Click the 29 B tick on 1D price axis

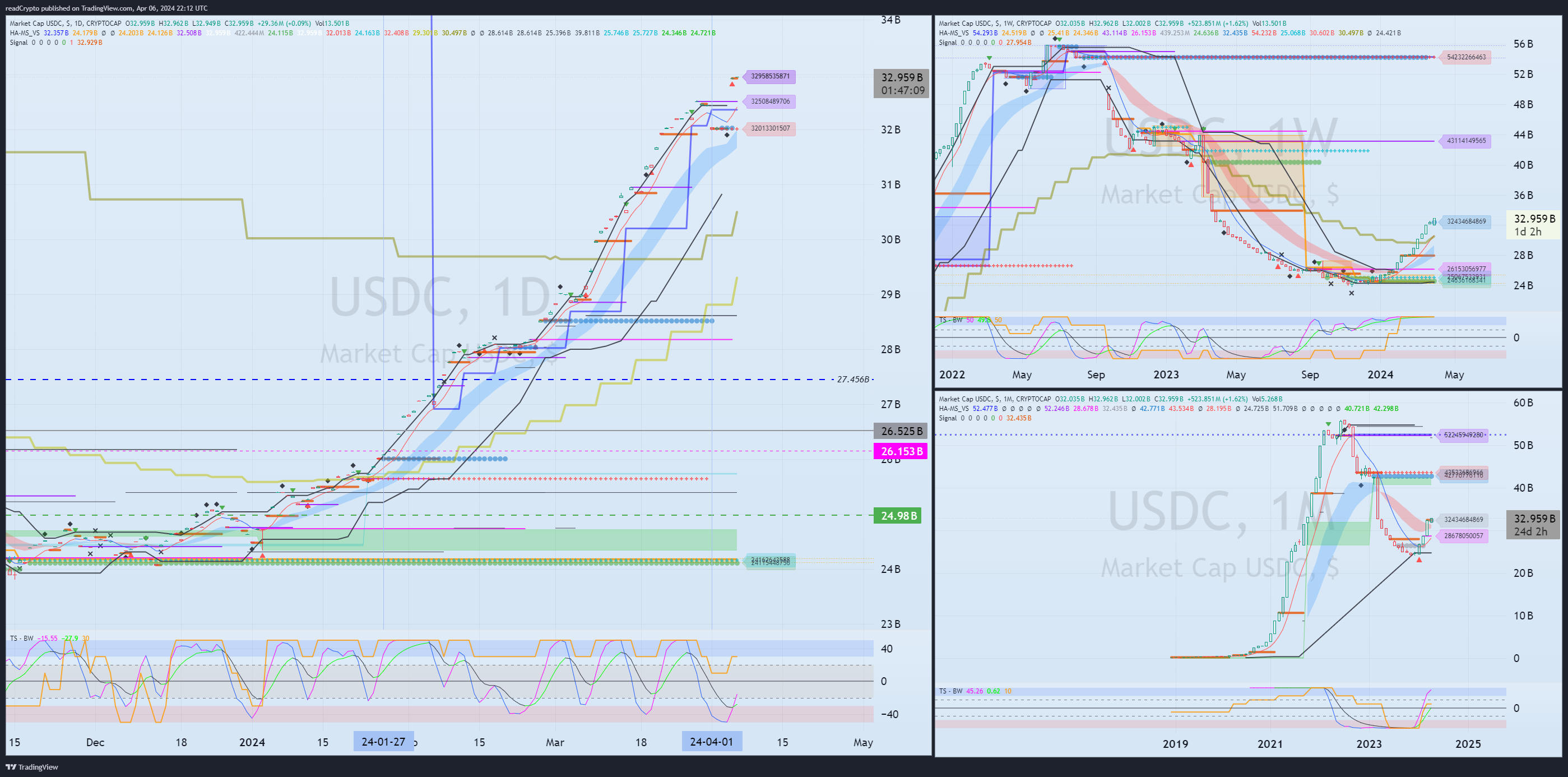890,294
